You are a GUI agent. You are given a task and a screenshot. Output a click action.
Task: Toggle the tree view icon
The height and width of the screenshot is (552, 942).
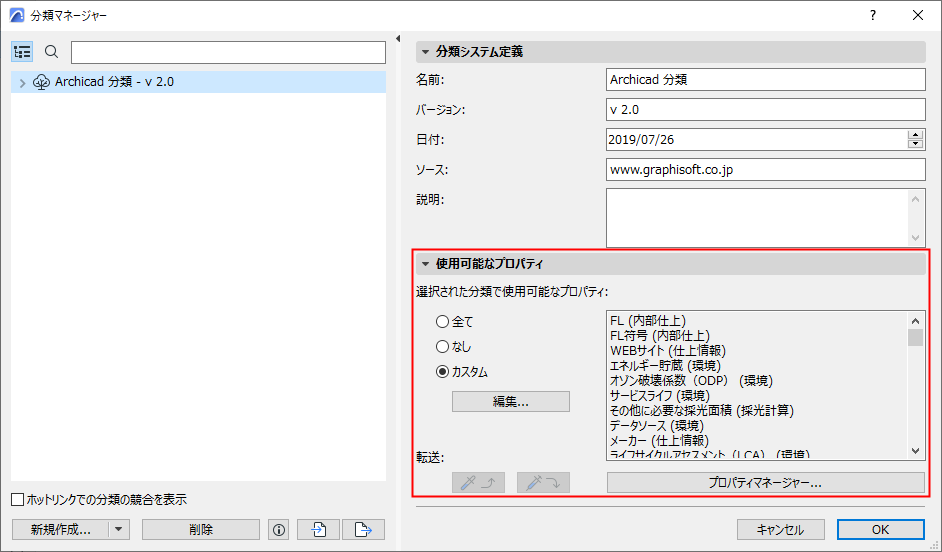pyautogui.click(x=22, y=52)
